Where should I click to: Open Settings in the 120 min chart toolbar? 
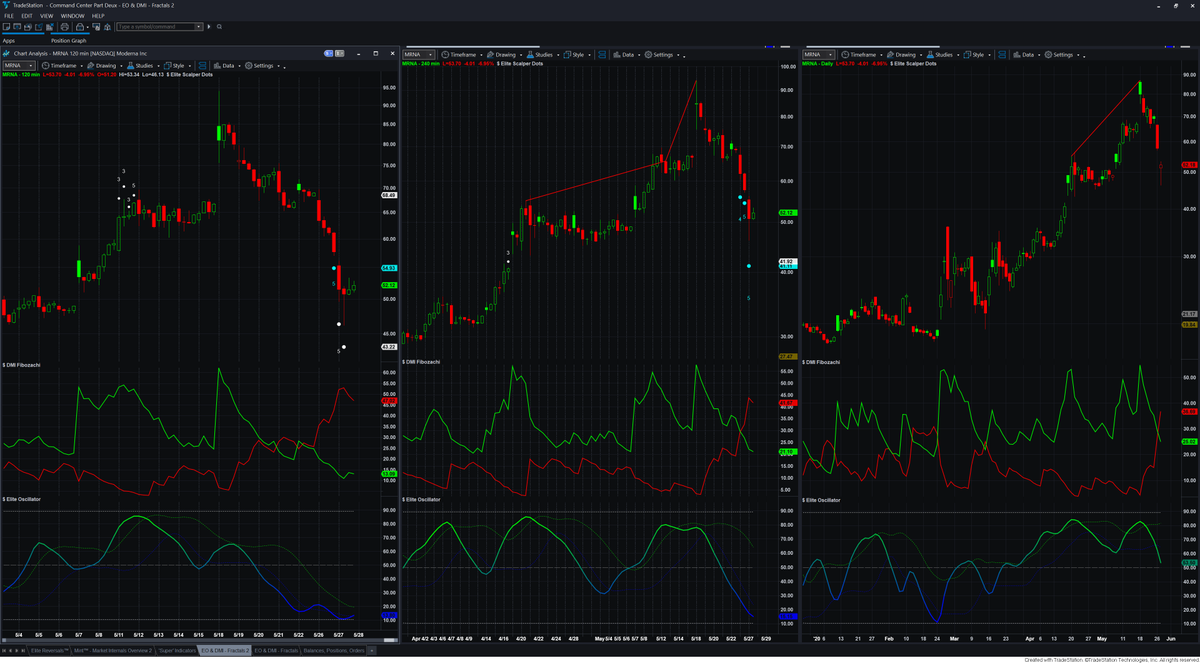pyautogui.click(x=259, y=66)
